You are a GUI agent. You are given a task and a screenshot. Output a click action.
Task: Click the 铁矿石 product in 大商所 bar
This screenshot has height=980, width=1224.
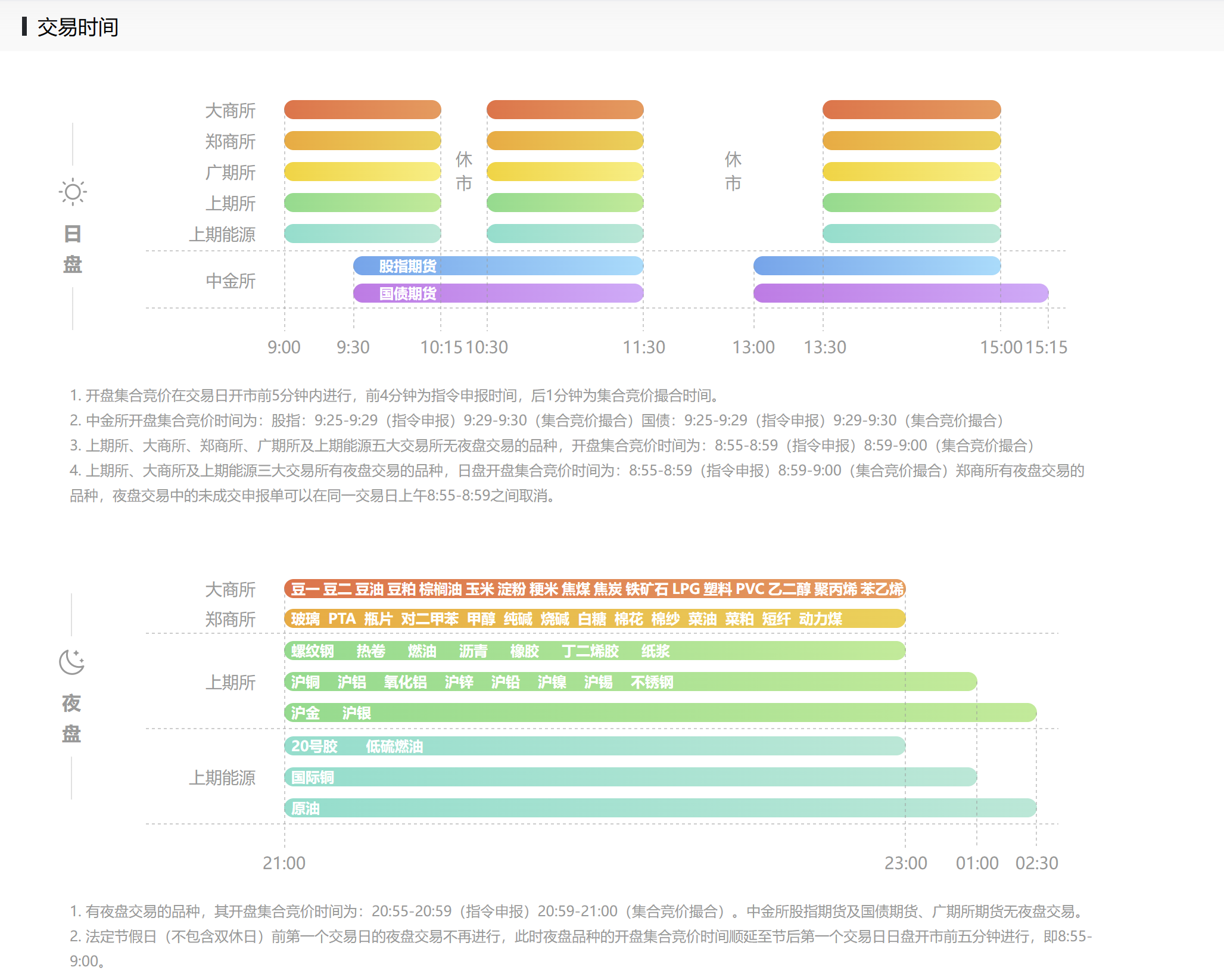[646, 589]
